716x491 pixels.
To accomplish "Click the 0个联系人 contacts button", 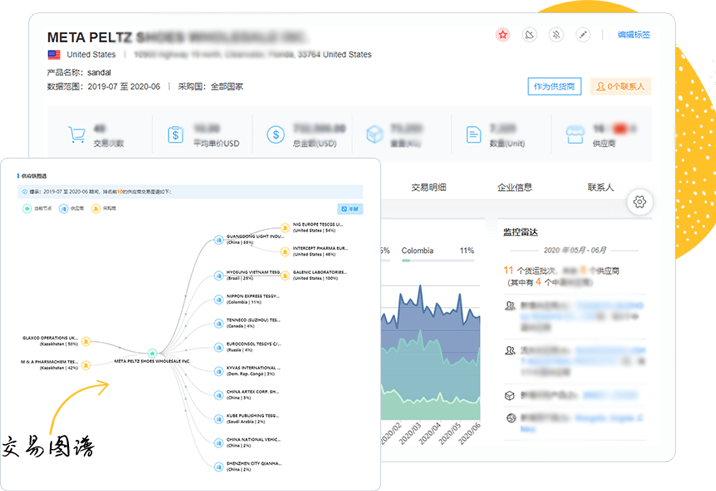I will click(621, 87).
